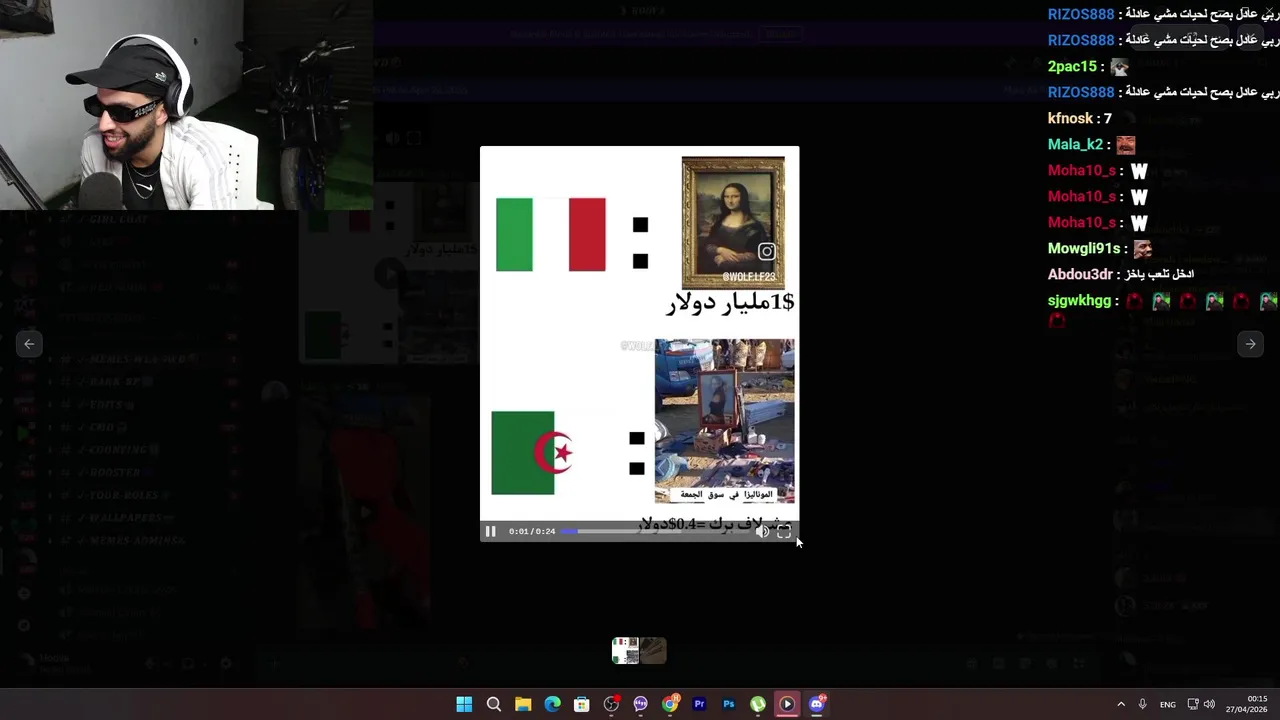The height and width of the screenshot is (720, 1280).
Task: Open system volume tray icon
Action: [x=1209, y=704]
